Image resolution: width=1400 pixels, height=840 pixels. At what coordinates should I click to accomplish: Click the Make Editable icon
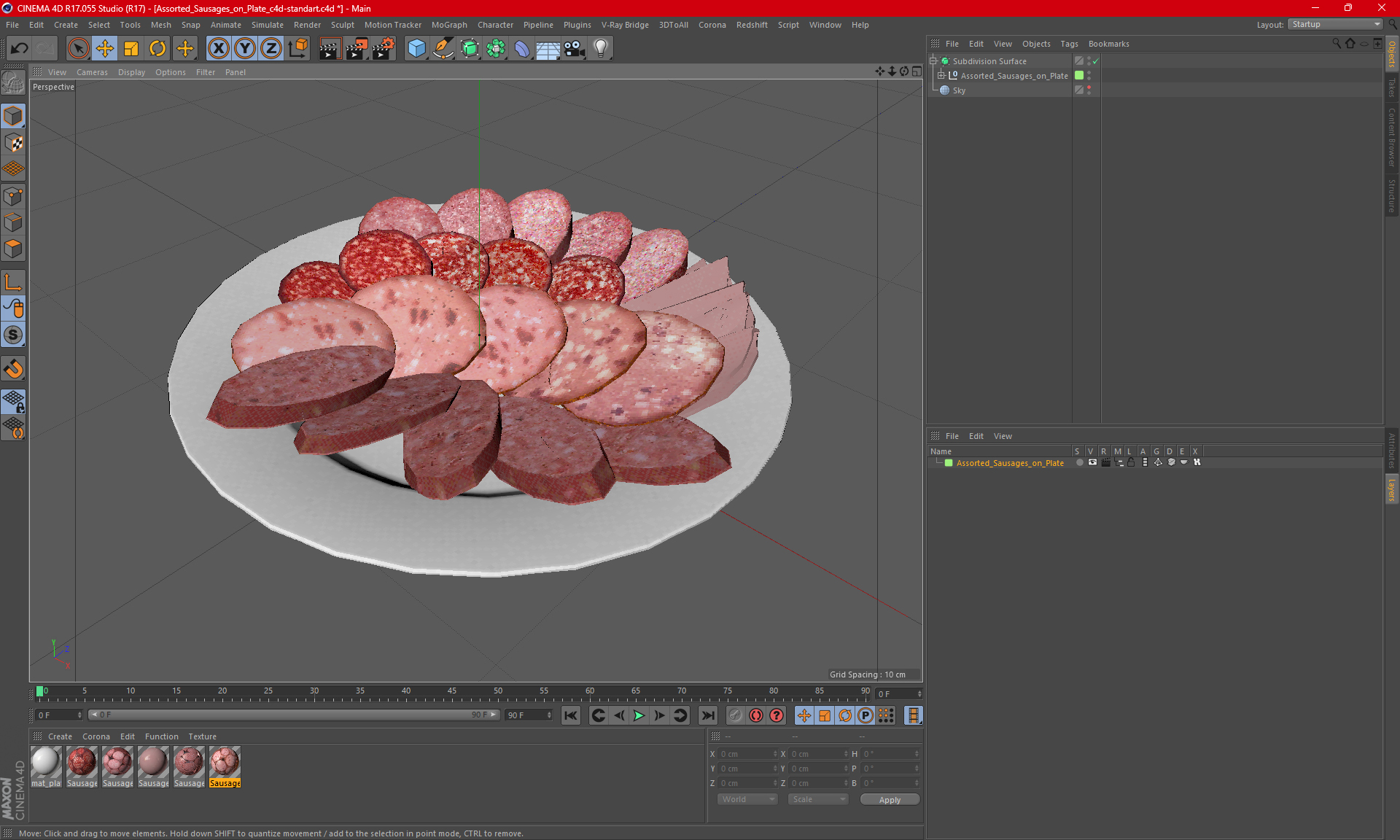[13, 82]
